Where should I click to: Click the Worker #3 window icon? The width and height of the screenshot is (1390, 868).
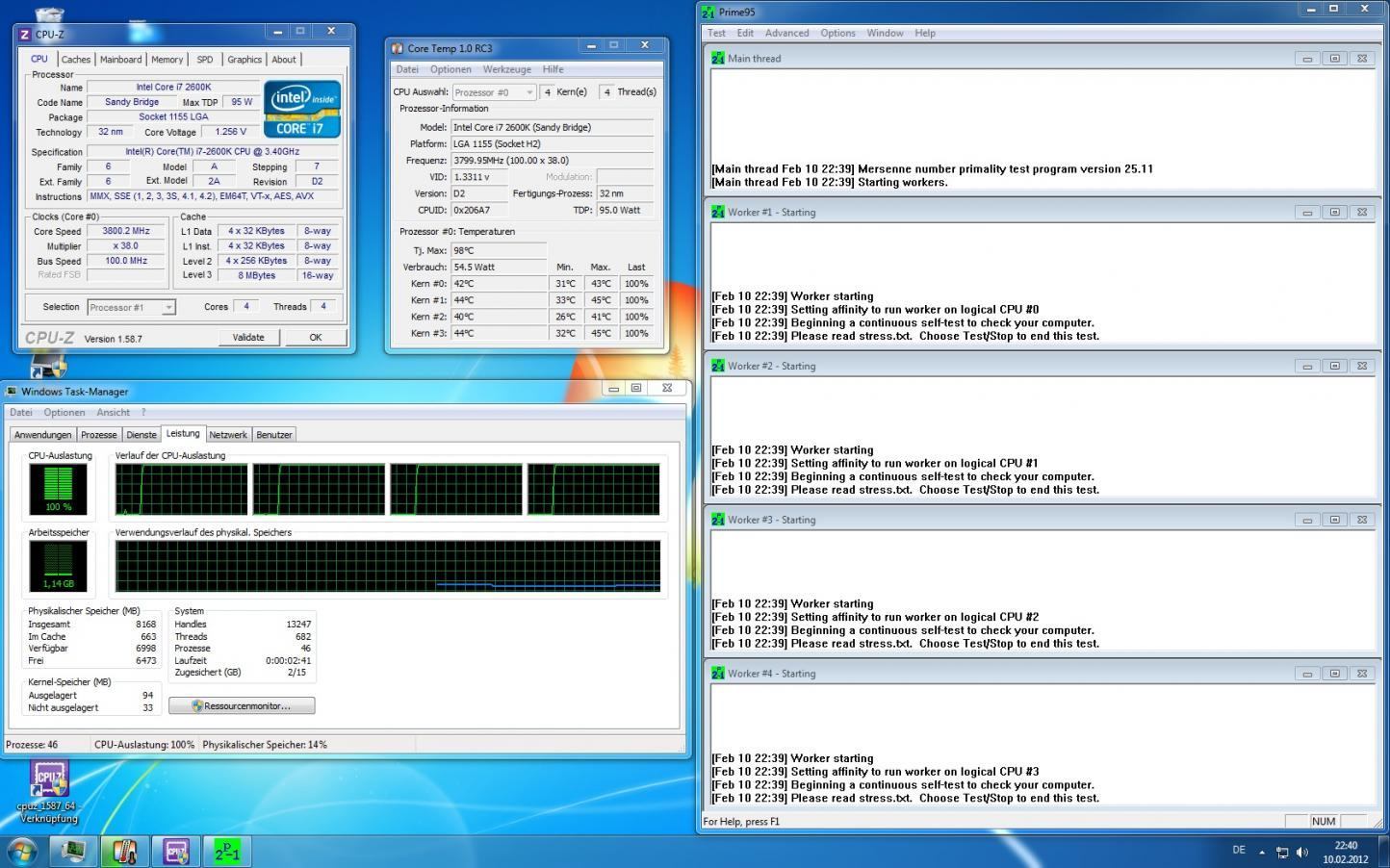[718, 521]
